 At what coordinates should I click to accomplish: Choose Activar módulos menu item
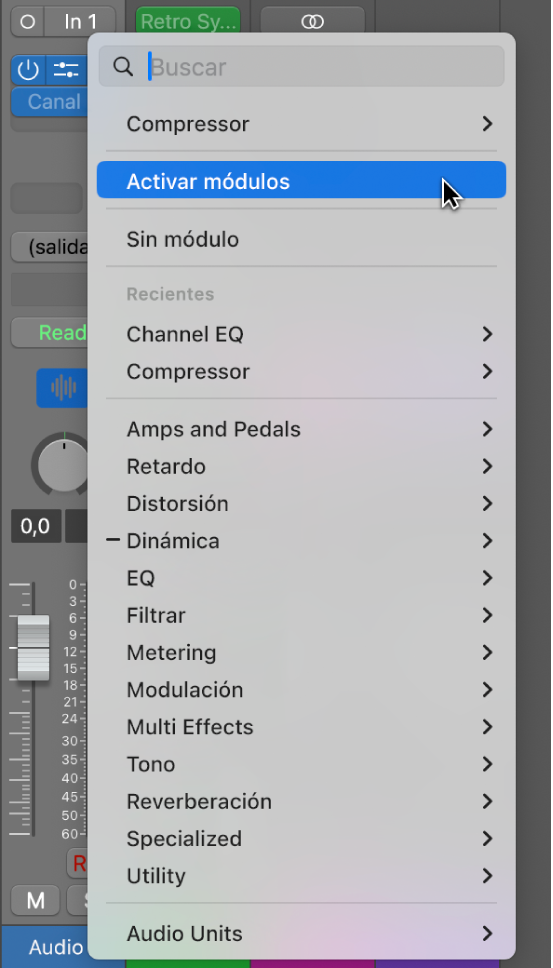point(301,180)
